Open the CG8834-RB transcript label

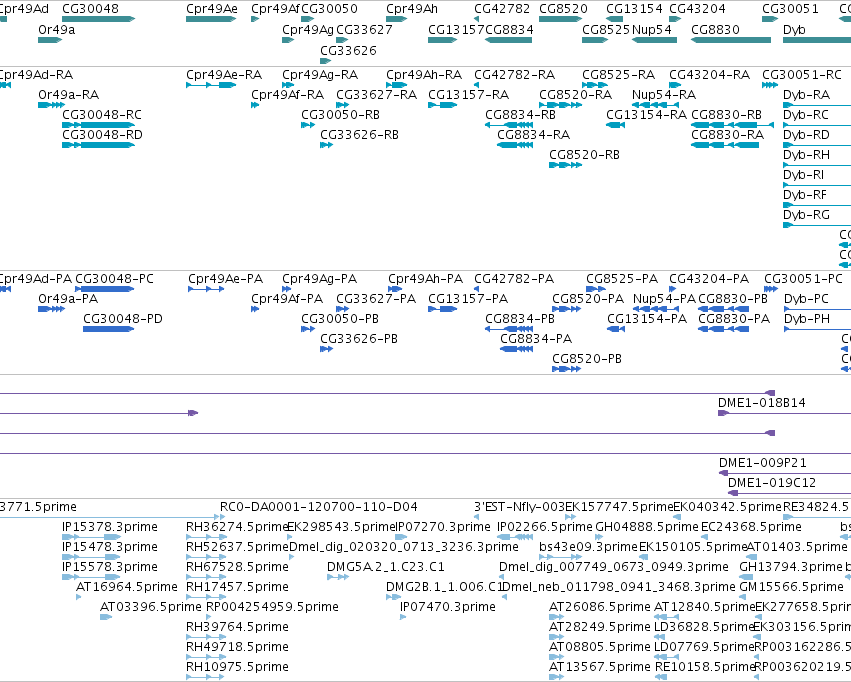(520, 114)
